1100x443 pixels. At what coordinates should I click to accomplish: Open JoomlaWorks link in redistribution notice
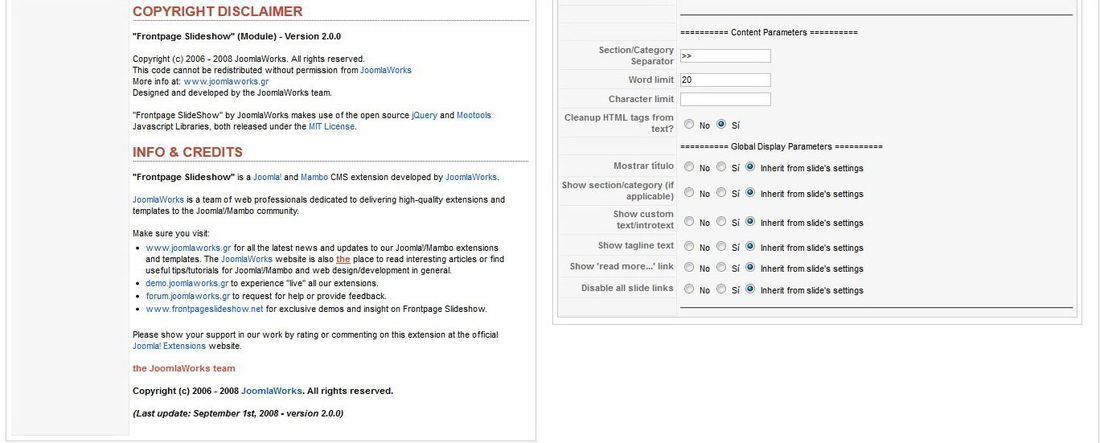coord(386,70)
